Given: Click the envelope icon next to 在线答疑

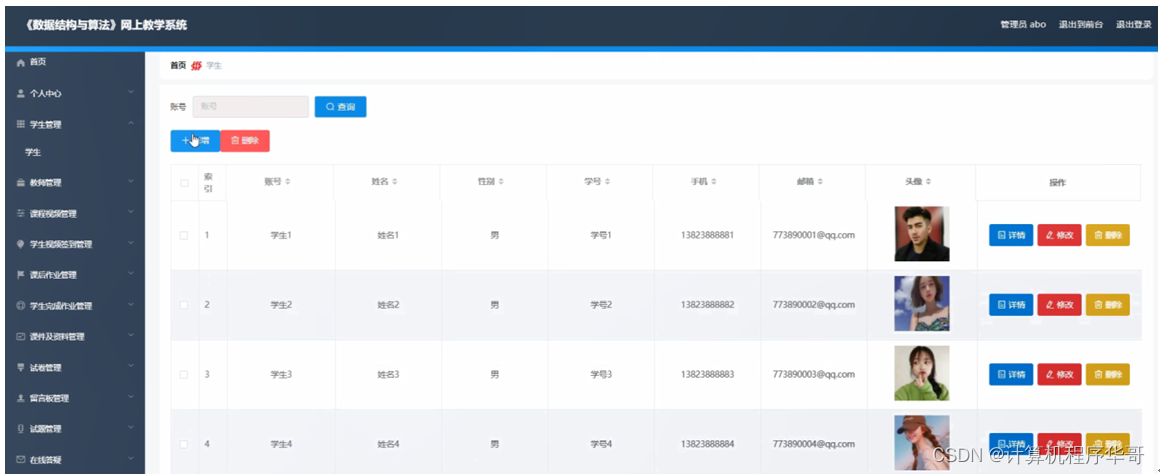Looking at the screenshot, I should 21,460.
